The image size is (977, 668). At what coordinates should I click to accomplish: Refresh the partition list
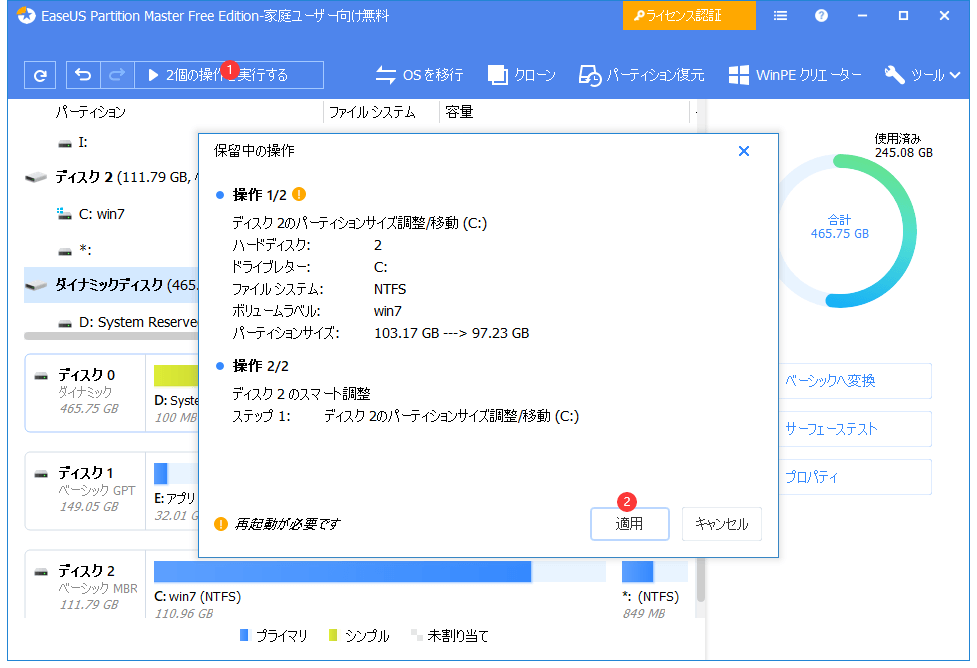(x=40, y=74)
